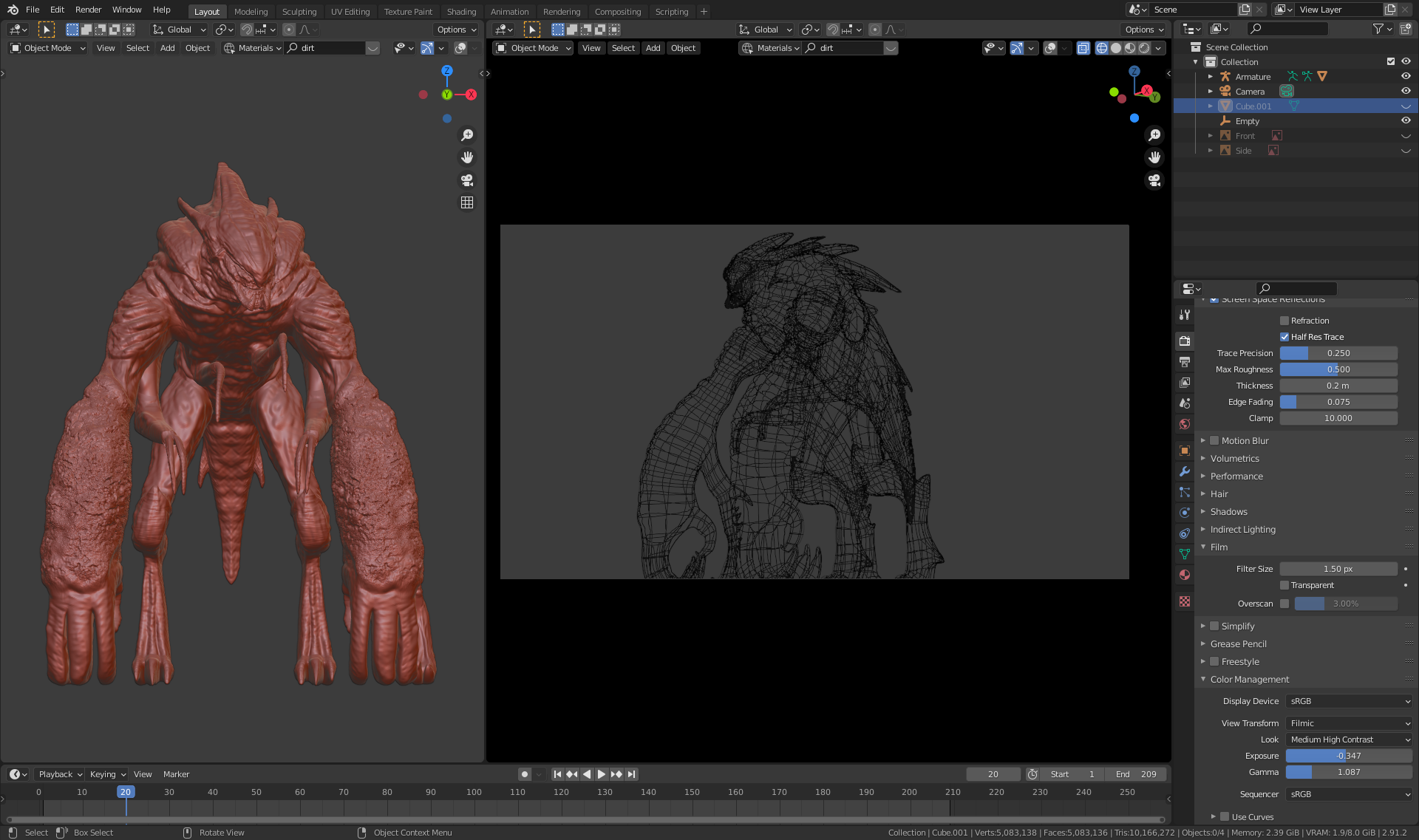This screenshot has width=1419, height=840.
Task: Select the Modifier Properties wrench icon
Action: click(x=1185, y=471)
